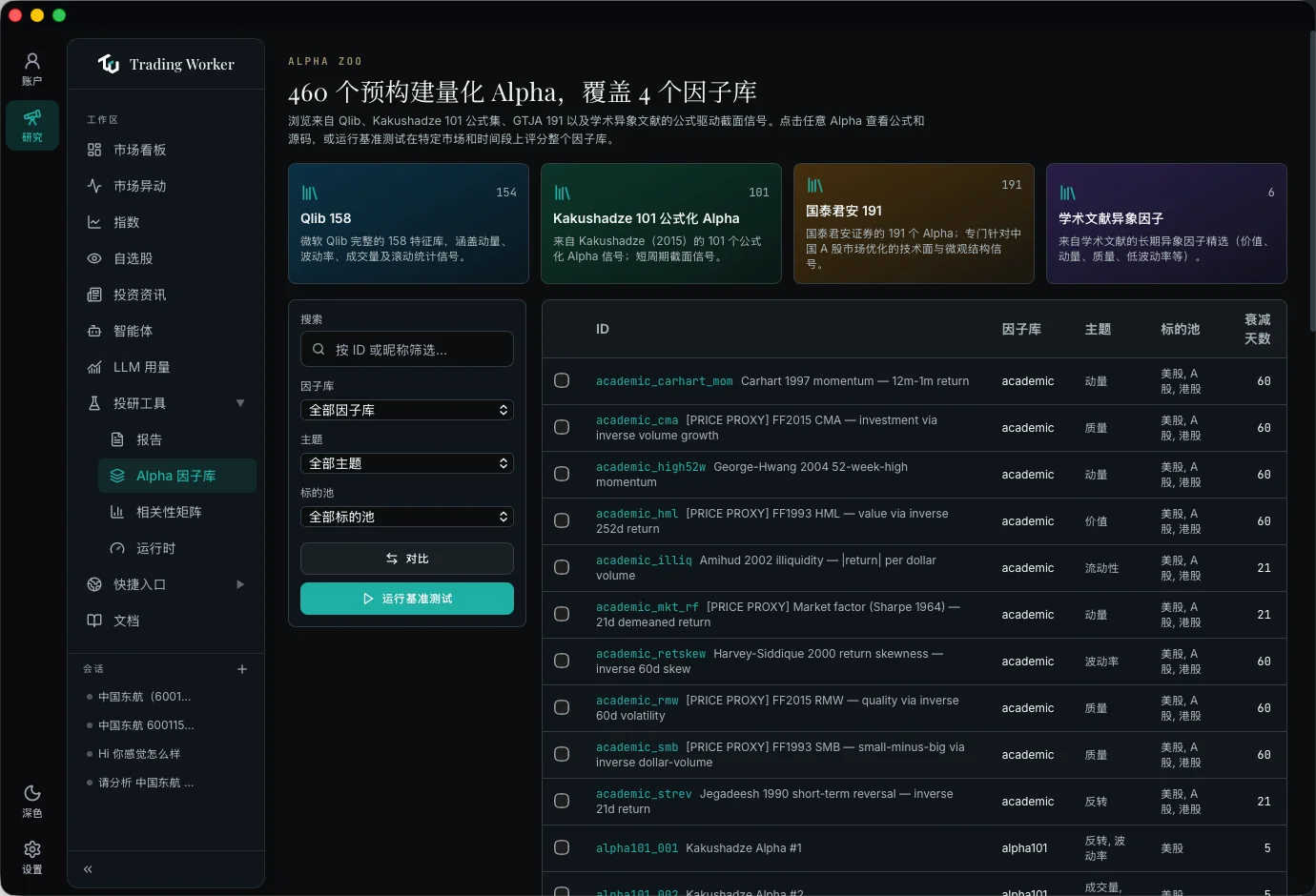Check alpha101_001 row checkbox

(x=562, y=847)
